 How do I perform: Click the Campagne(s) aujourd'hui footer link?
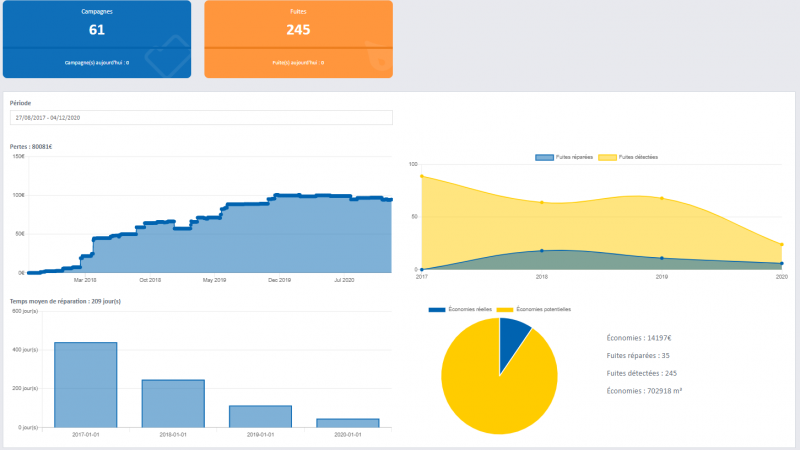tap(97, 62)
